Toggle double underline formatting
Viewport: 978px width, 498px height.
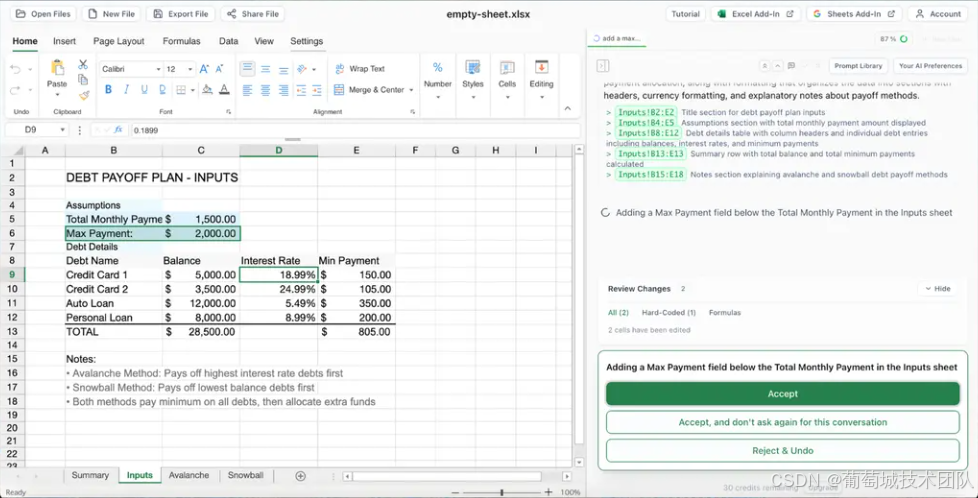163,90
